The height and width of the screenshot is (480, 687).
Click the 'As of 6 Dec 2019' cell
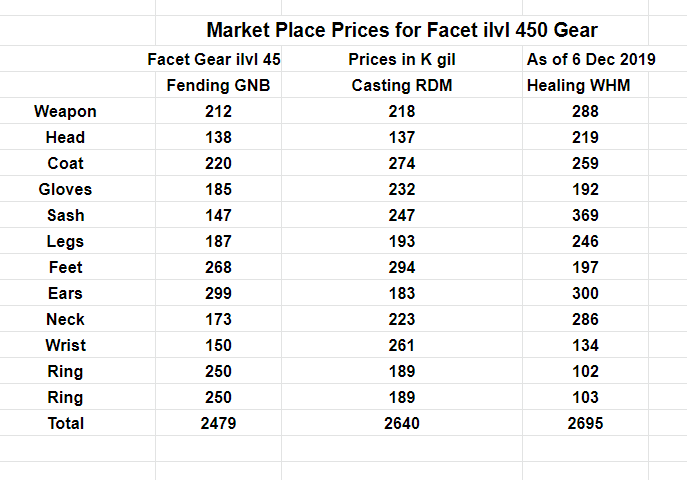point(591,60)
